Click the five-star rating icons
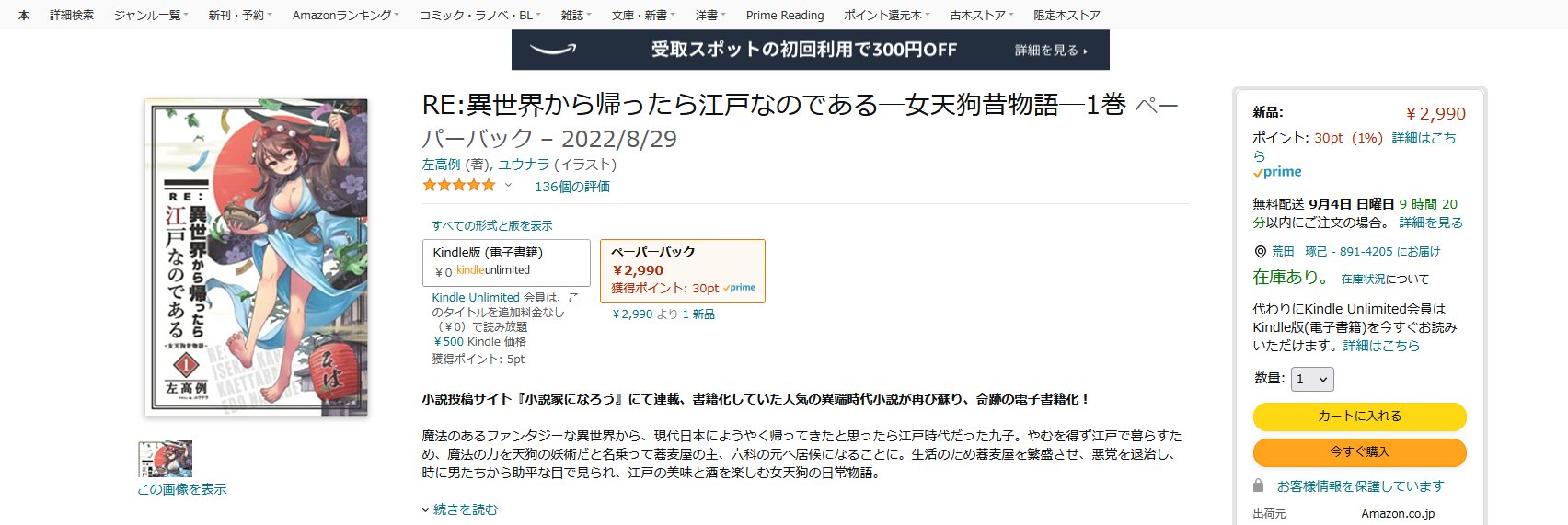Screen dimensions: 1568x525 click(x=458, y=185)
